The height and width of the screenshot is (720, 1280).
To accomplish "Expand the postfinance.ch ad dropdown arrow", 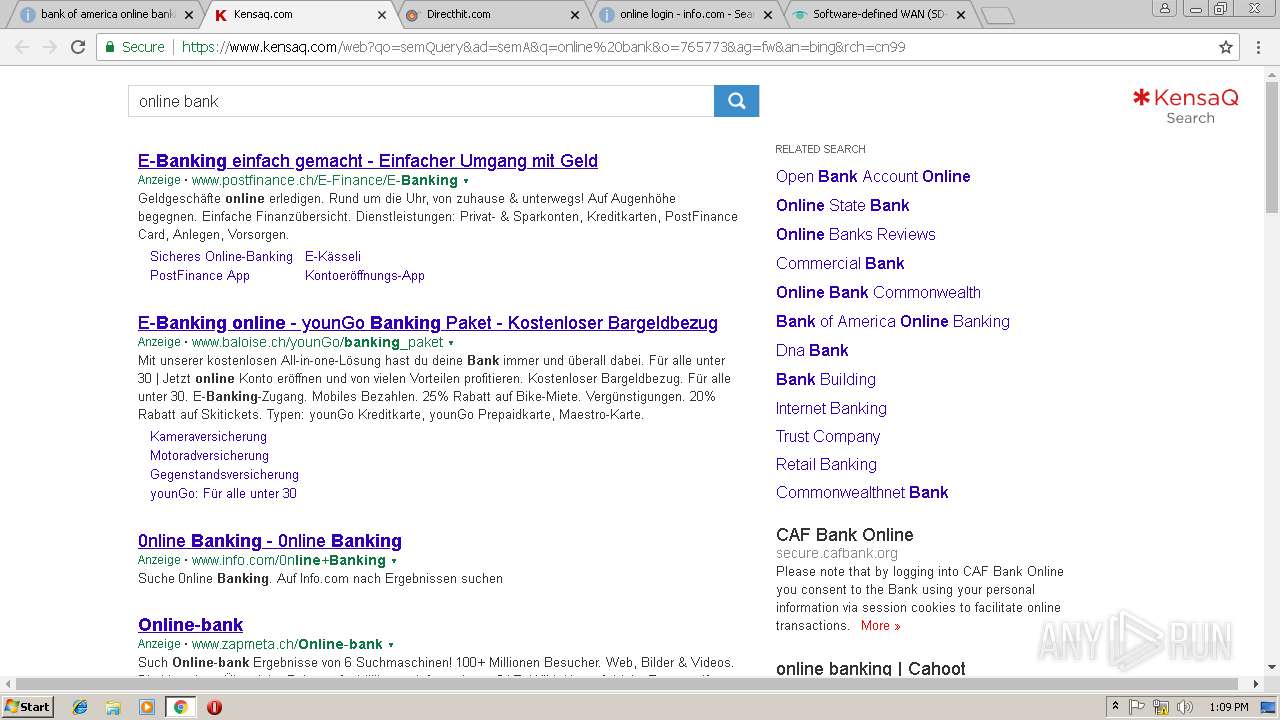I will coord(466,181).
